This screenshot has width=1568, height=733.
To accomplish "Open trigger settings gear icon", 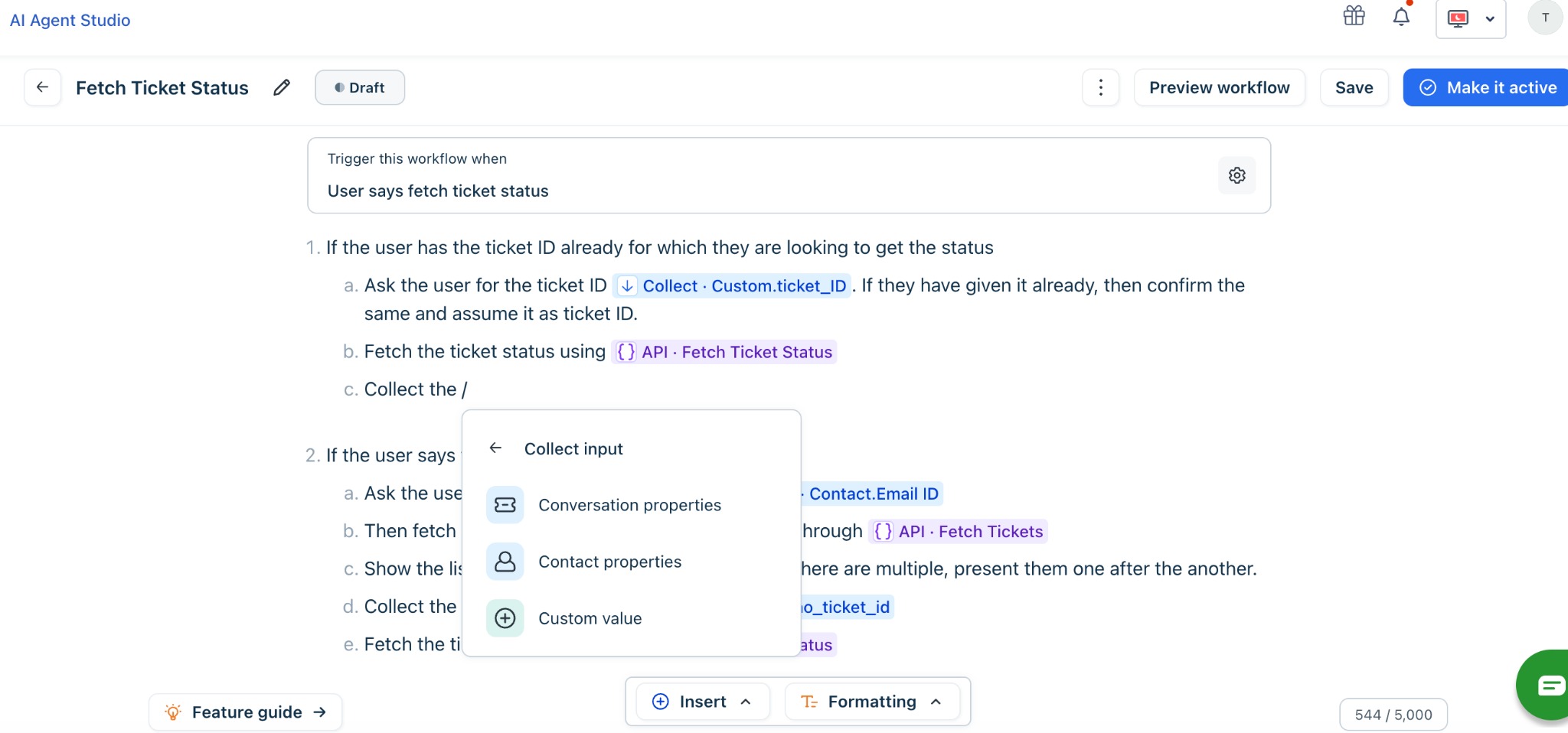I will coord(1237,175).
